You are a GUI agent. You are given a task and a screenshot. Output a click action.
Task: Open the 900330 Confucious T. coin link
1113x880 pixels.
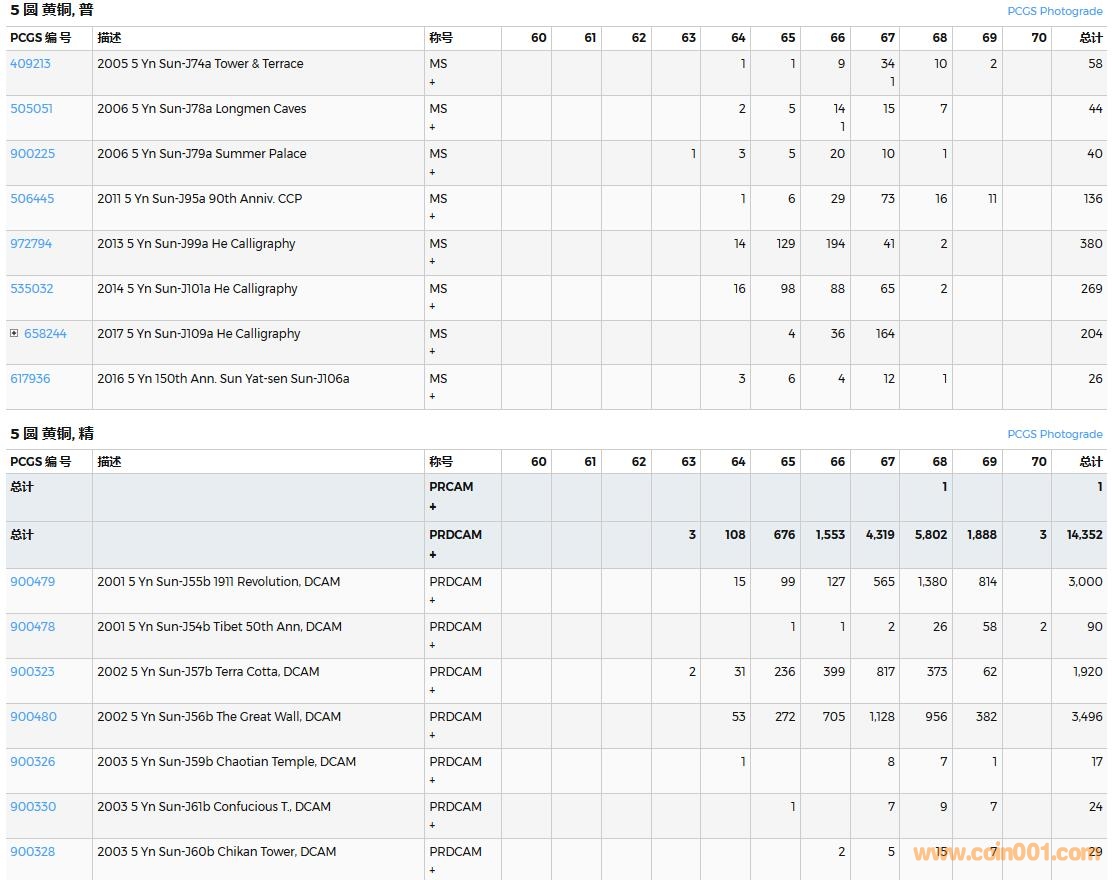(33, 807)
